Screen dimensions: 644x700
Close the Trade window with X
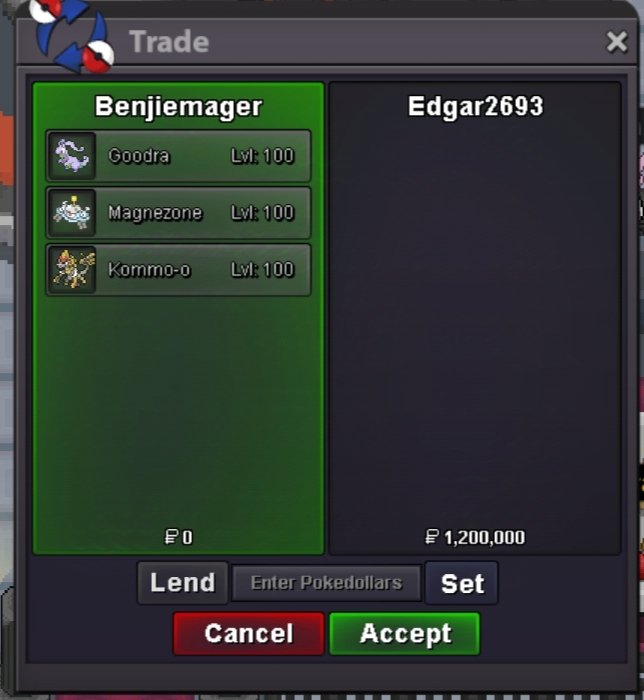(x=617, y=42)
